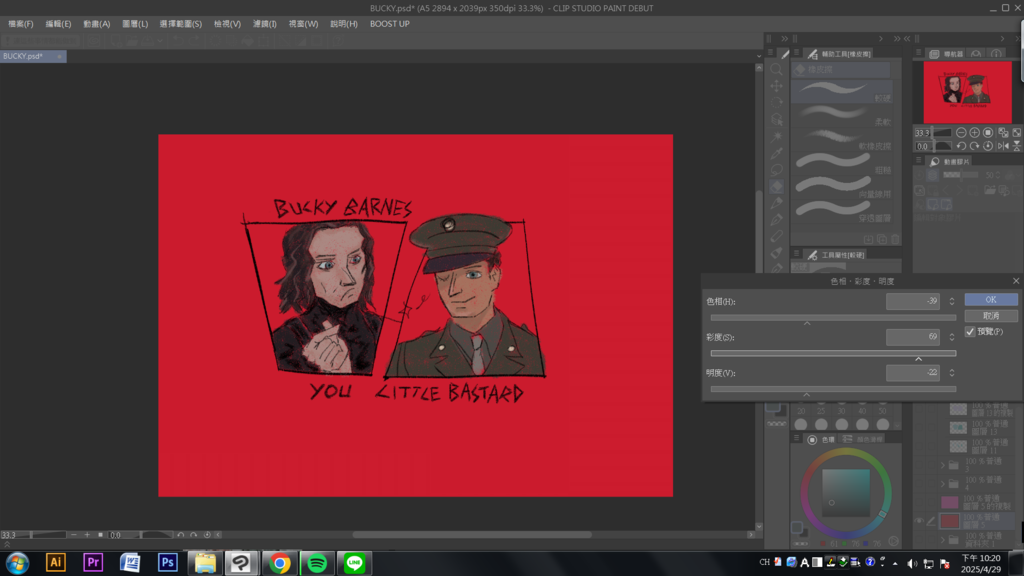Adjust 色相(H) hue value stepper
Viewport: 1024px width, 576px height.
[x=952, y=301]
